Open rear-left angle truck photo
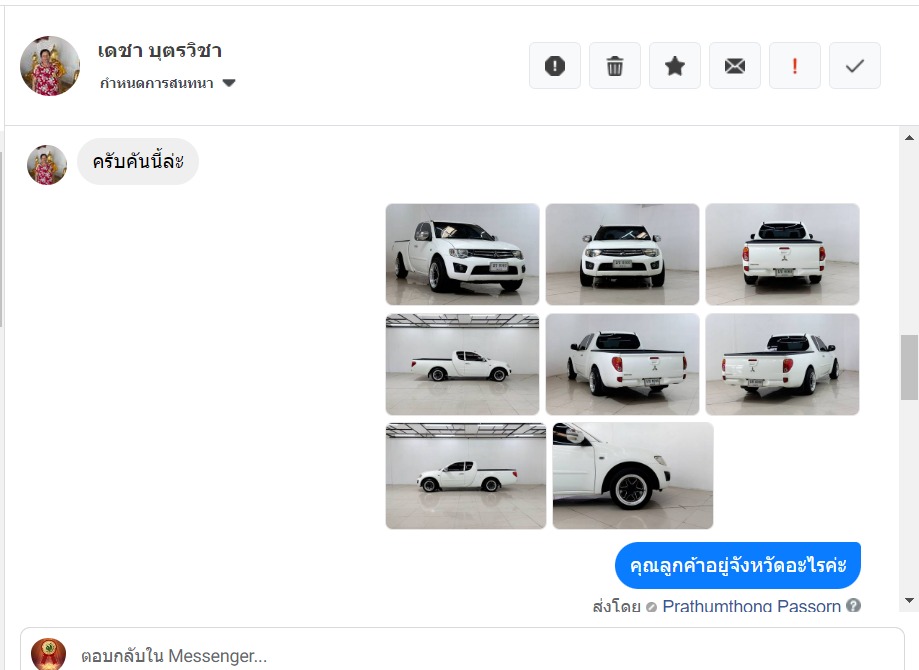The width and height of the screenshot is (919, 670). (622, 364)
